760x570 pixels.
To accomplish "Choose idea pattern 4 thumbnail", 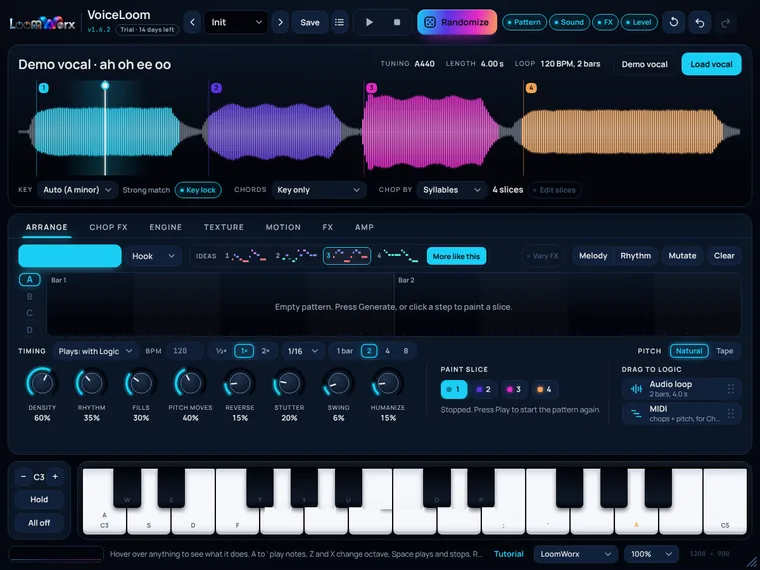I will [x=397, y=256].
